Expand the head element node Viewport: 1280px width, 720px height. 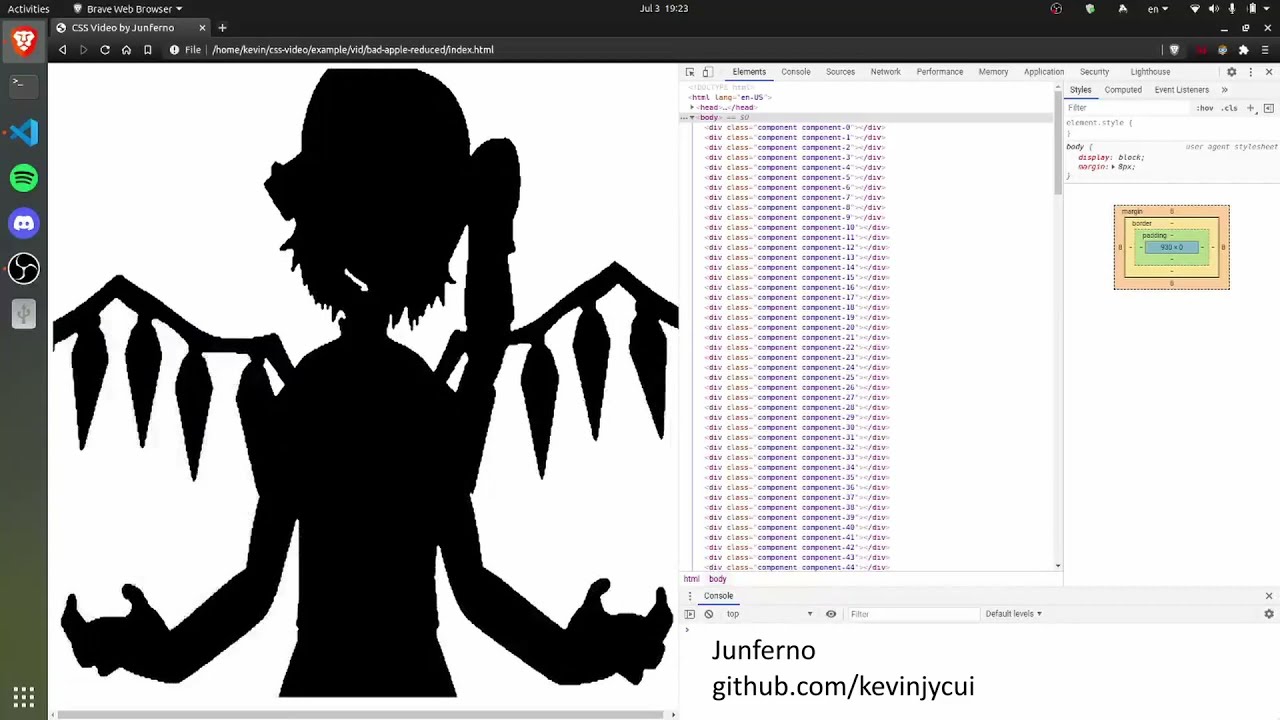(x=692, y=107)
